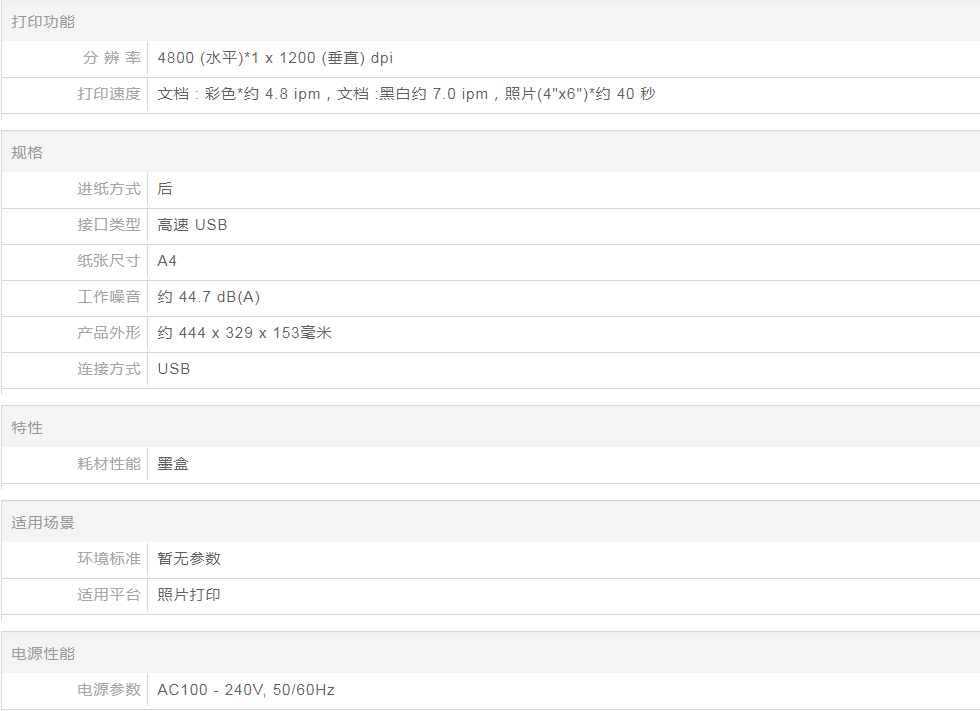Select the 高速 USB value
Screen dimensions: 980x711
coord(192,225)
